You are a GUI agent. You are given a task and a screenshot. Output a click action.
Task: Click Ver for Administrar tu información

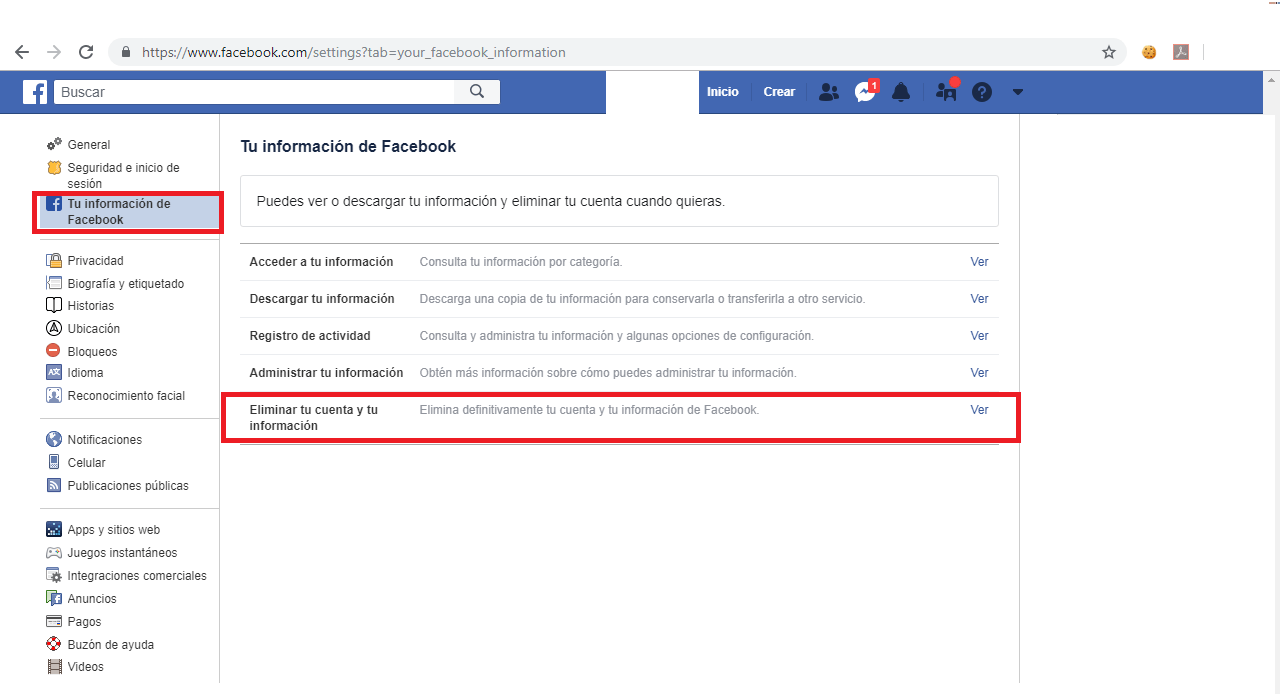979,373
